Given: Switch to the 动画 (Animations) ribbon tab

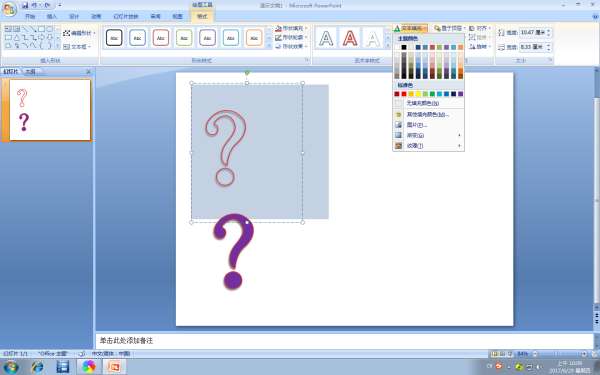Looking at the screenshot, I should pyautogui.click(x=96, y=16).
